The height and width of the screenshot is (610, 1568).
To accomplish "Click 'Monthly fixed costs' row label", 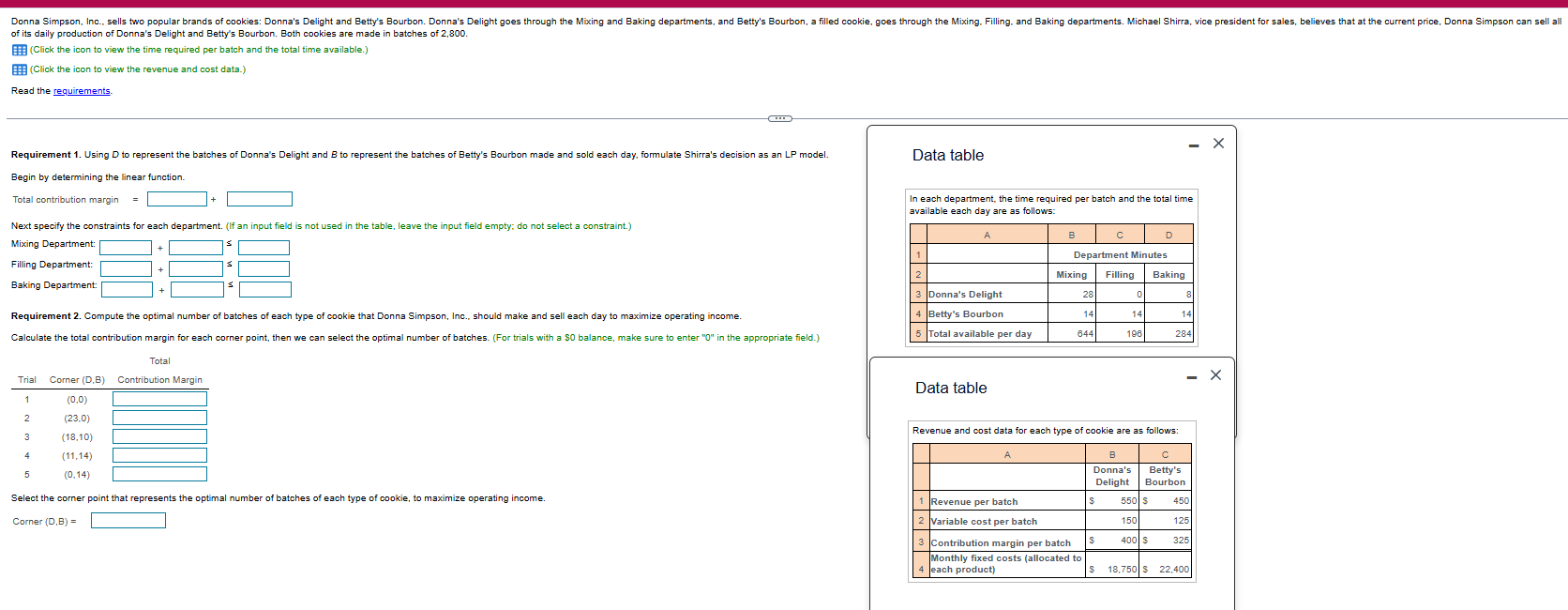I will click(x=1006, y=564).
